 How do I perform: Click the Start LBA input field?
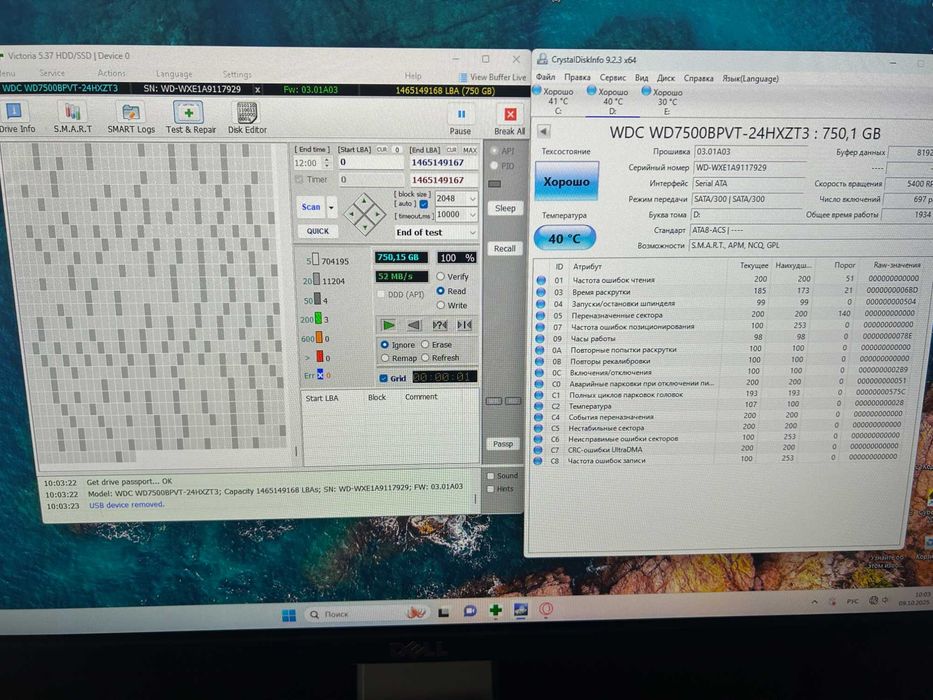370,162
